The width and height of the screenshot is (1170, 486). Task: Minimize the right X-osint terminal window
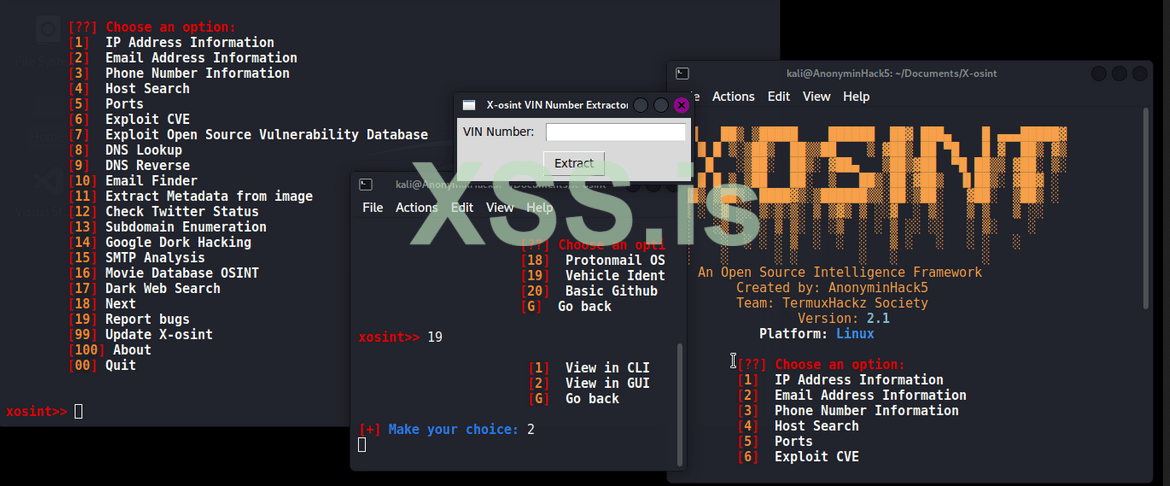pyautogui.click(x=1098, y=73)
